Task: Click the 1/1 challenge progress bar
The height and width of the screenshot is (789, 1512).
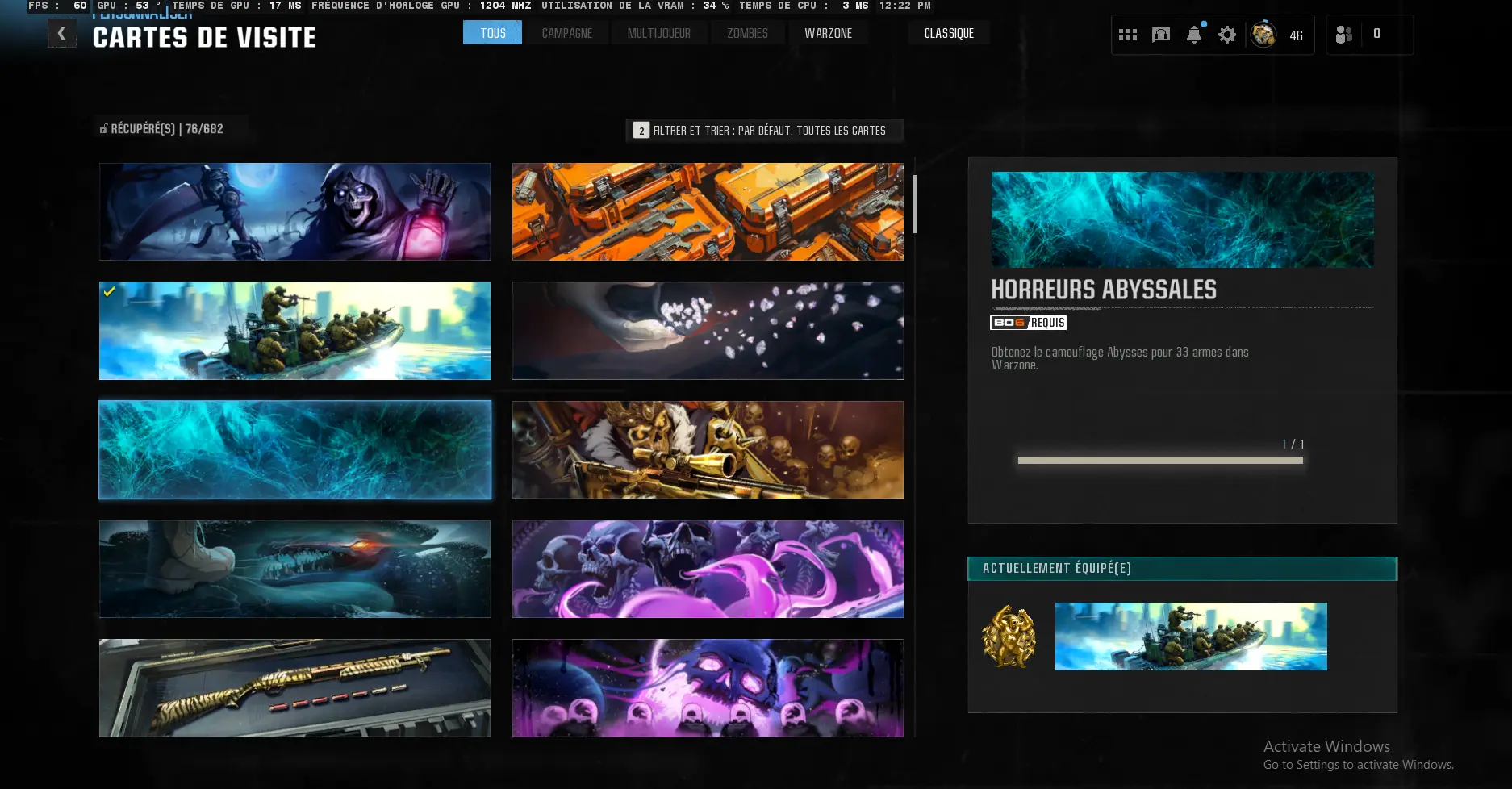Action: tap(1159, 461)
